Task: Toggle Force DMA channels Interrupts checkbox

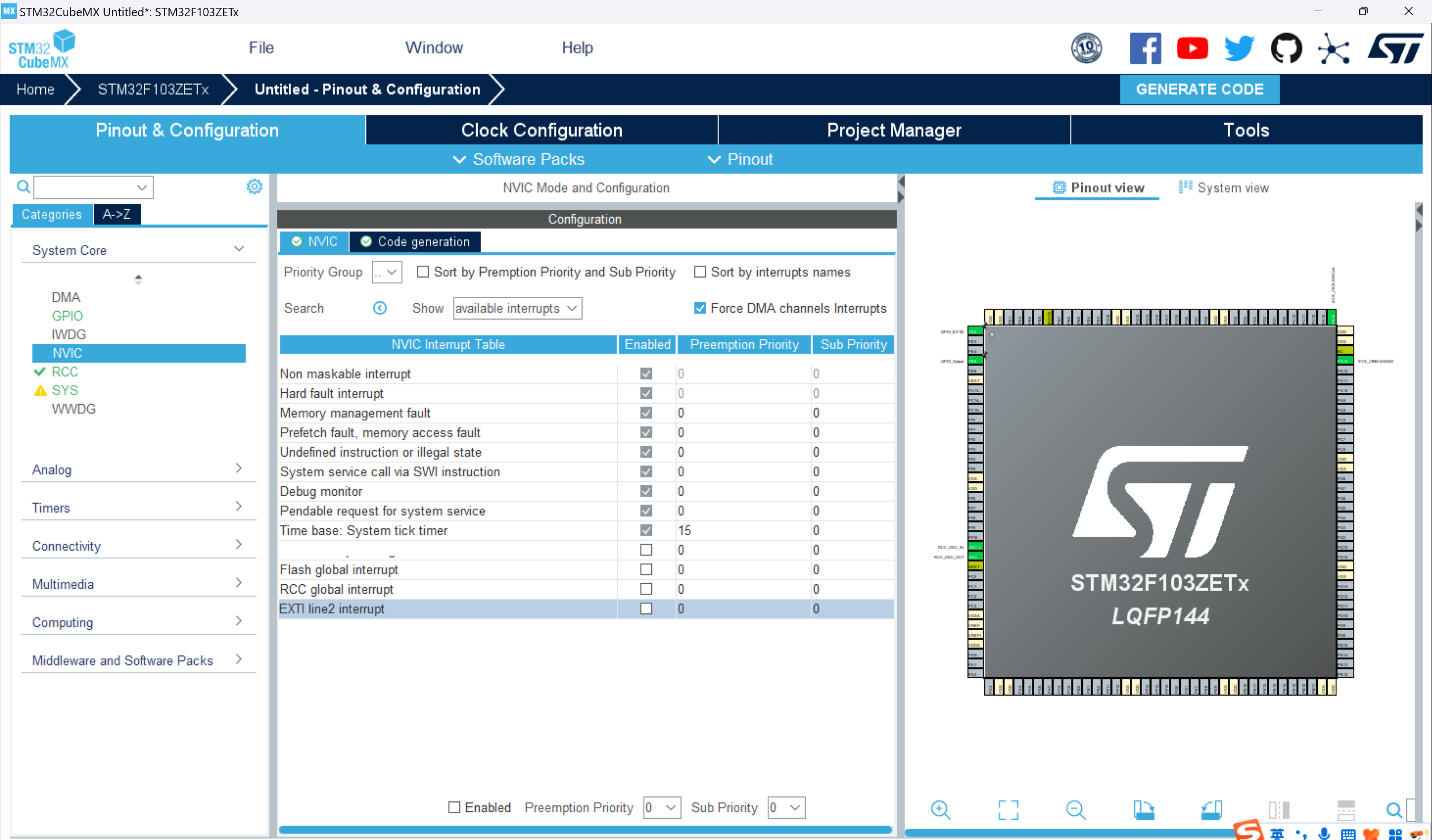Action: [699, 308]
